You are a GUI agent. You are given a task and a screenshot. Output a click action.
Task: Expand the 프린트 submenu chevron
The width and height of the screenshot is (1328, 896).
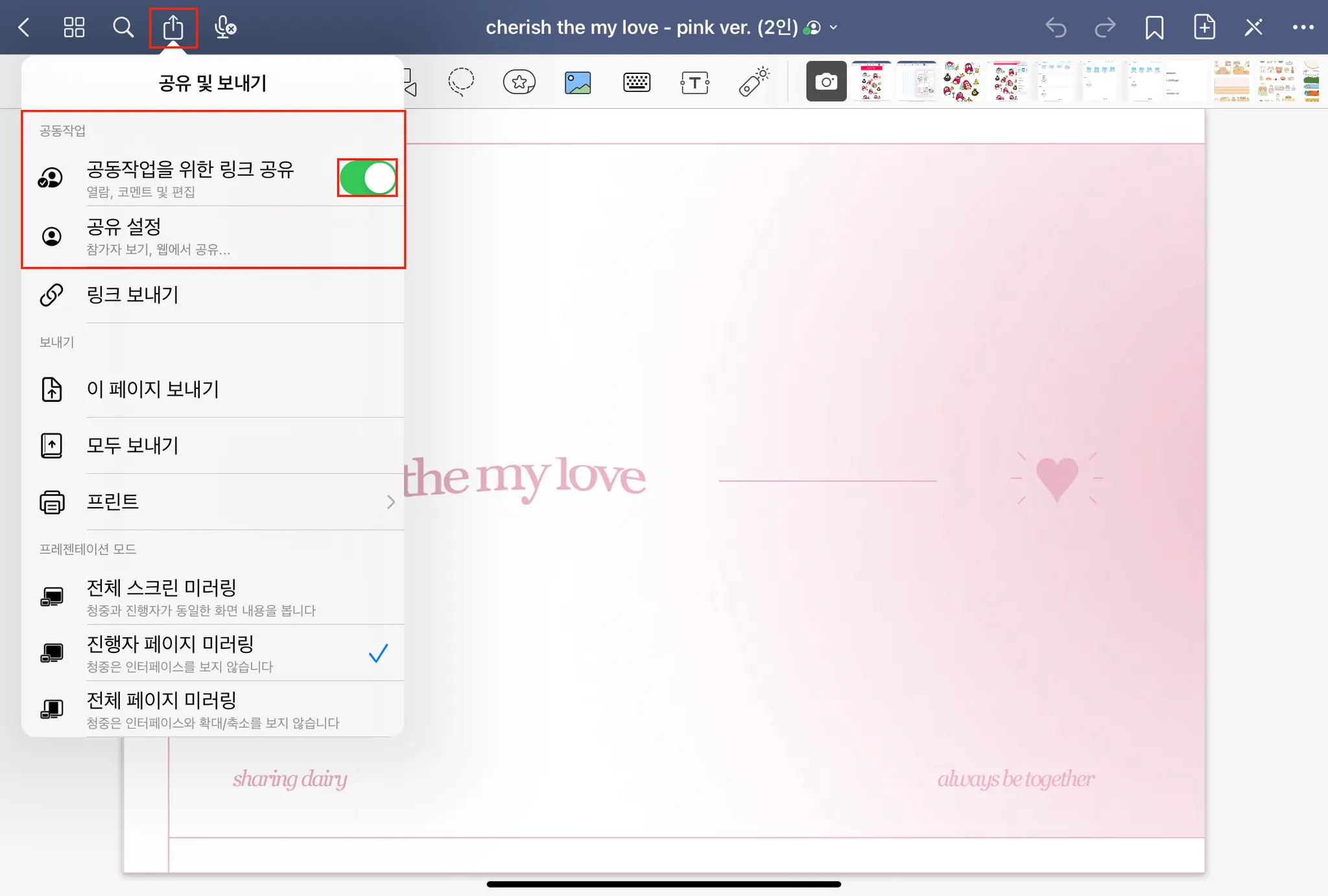[390, 502]
